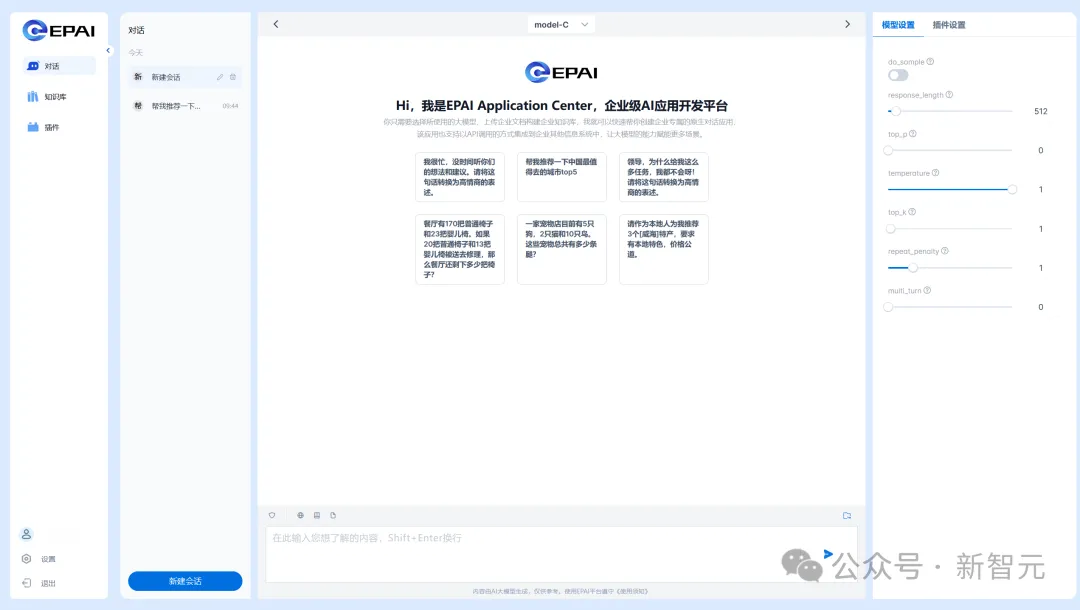Select the 餐厅有170把普通椅子 prompt card
The width and height of the screenshot is (1080, 610).
[x=459, y=249]
